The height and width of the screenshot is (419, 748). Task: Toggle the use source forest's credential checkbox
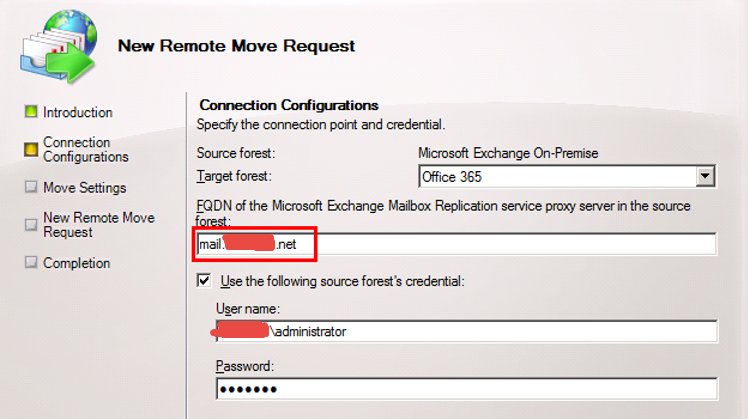pyautogui.click(x=204, y=283)
